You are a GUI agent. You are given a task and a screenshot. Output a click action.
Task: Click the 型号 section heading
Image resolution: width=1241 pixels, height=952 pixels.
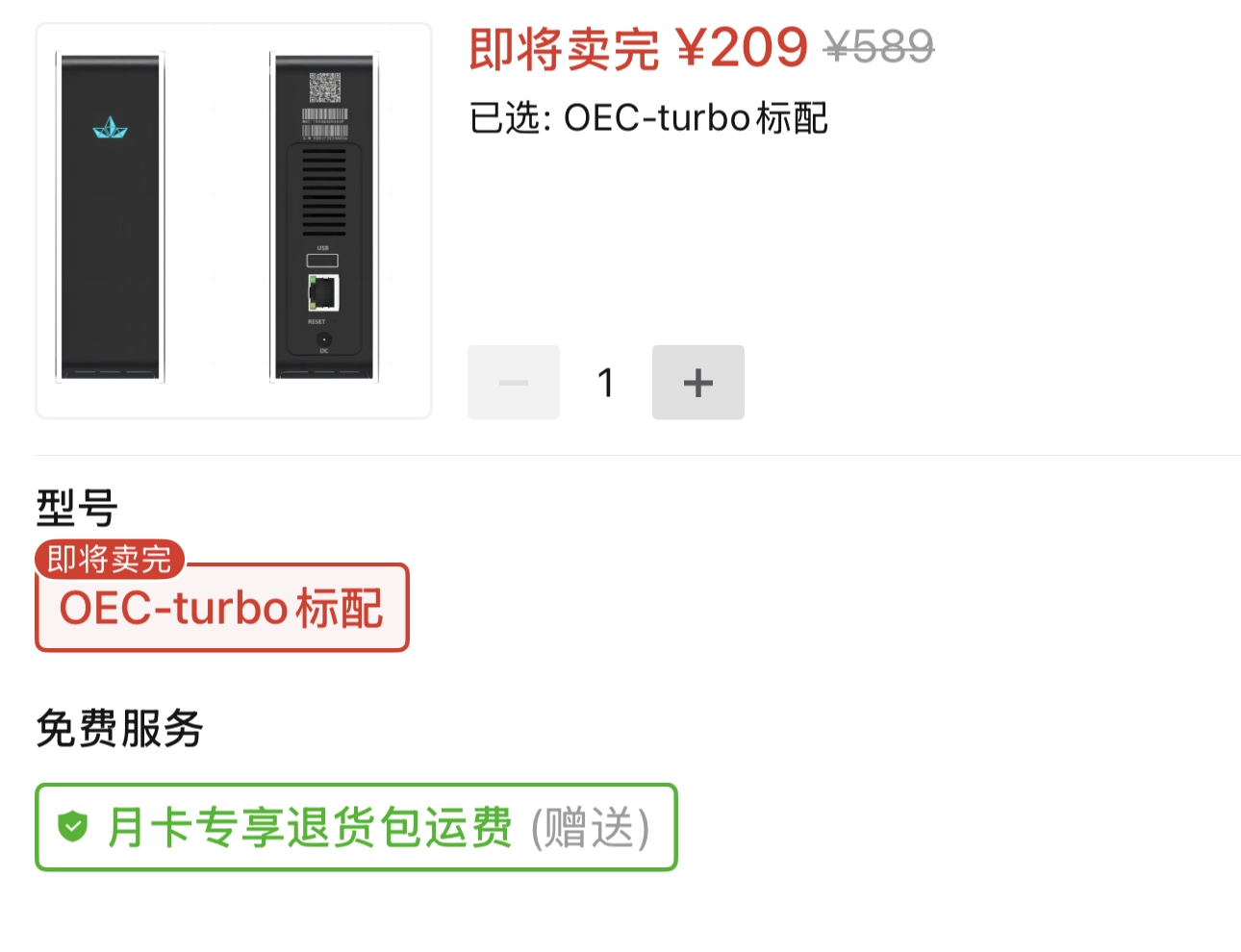(x=77, y=507)
